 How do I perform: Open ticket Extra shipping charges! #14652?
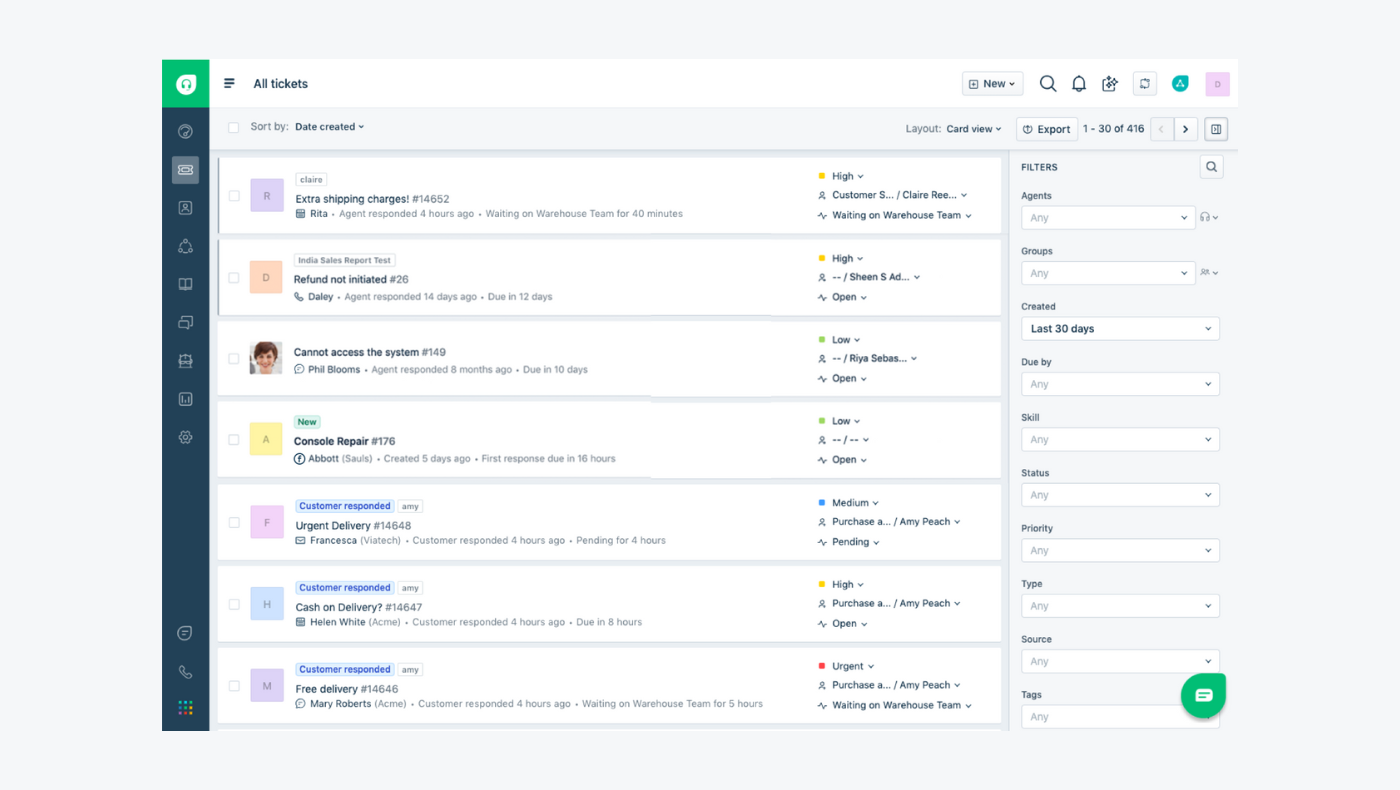point(372,199)
